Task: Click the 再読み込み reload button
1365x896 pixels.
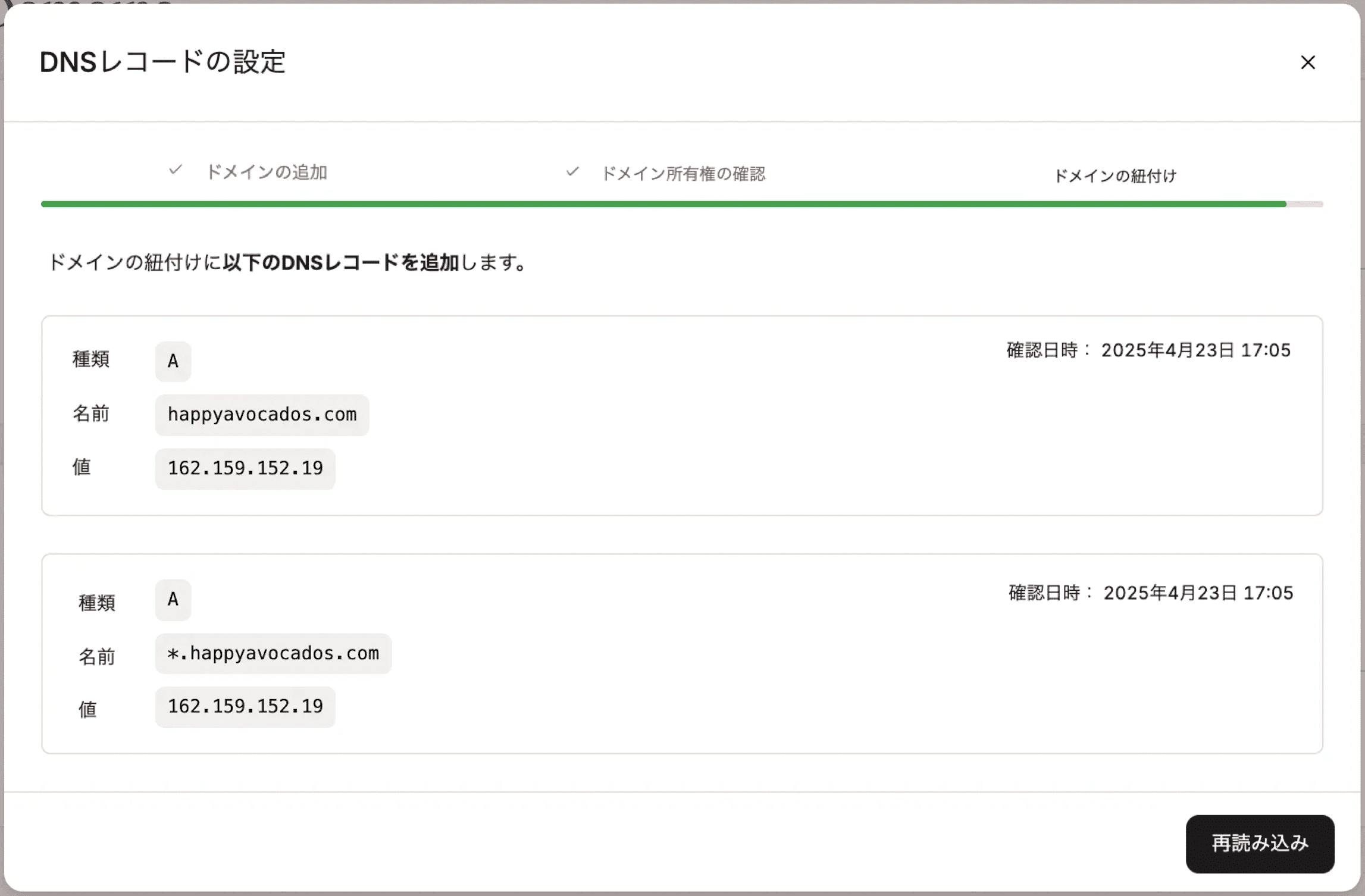Action: coord(1259,843)
